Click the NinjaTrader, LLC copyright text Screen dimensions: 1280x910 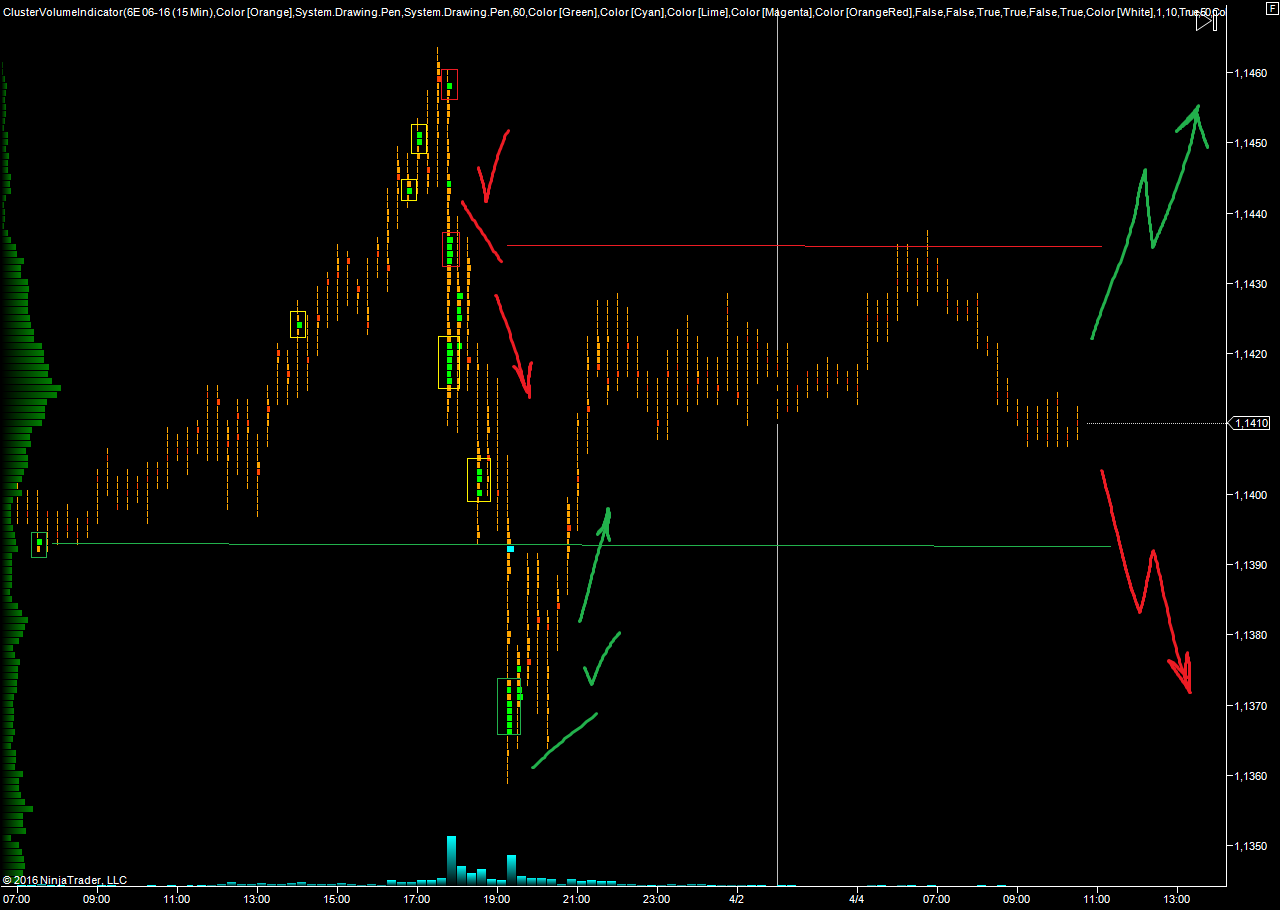pos(65,880)
